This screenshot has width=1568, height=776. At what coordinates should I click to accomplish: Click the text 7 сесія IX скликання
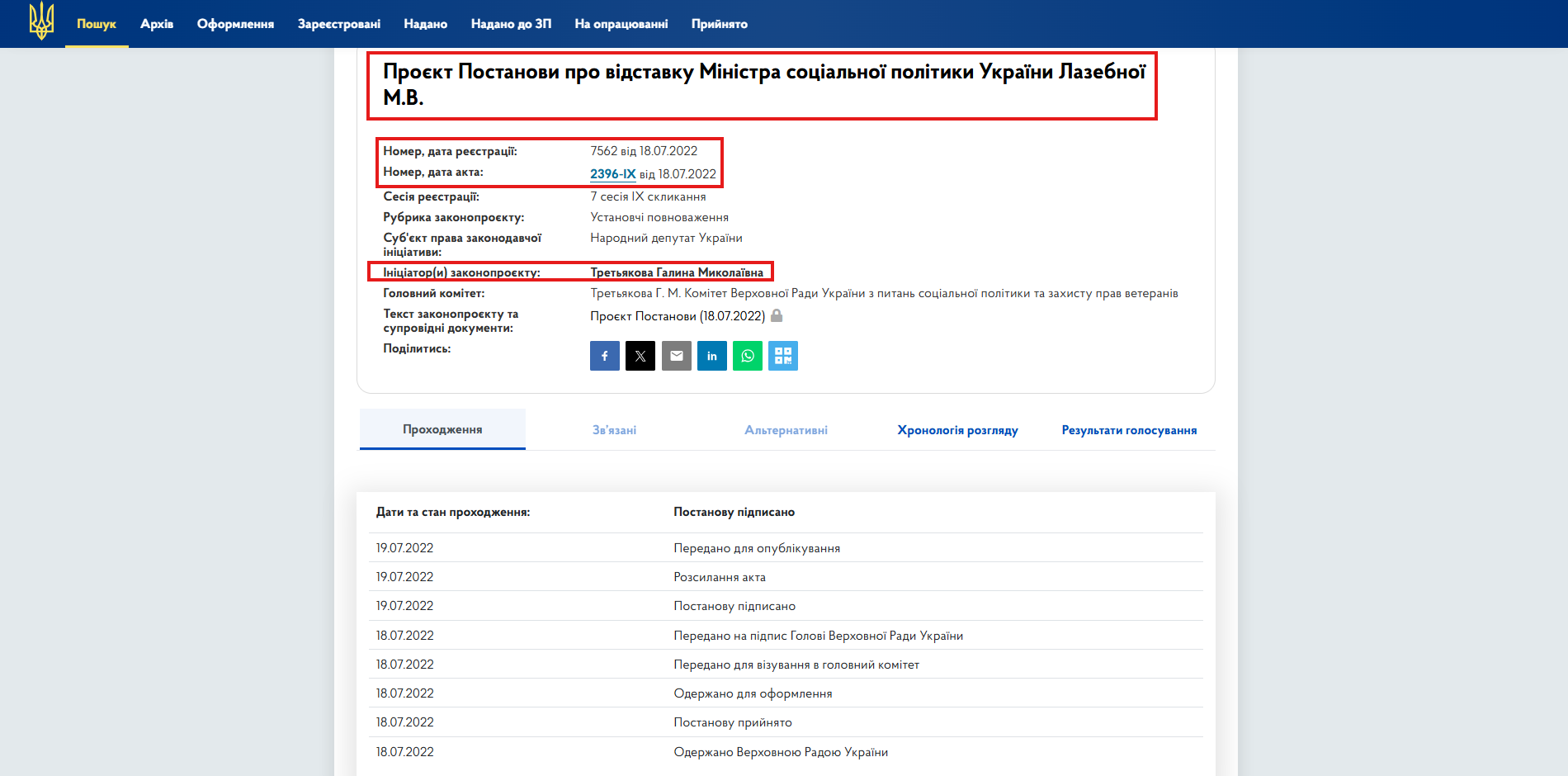click(648, 196)
